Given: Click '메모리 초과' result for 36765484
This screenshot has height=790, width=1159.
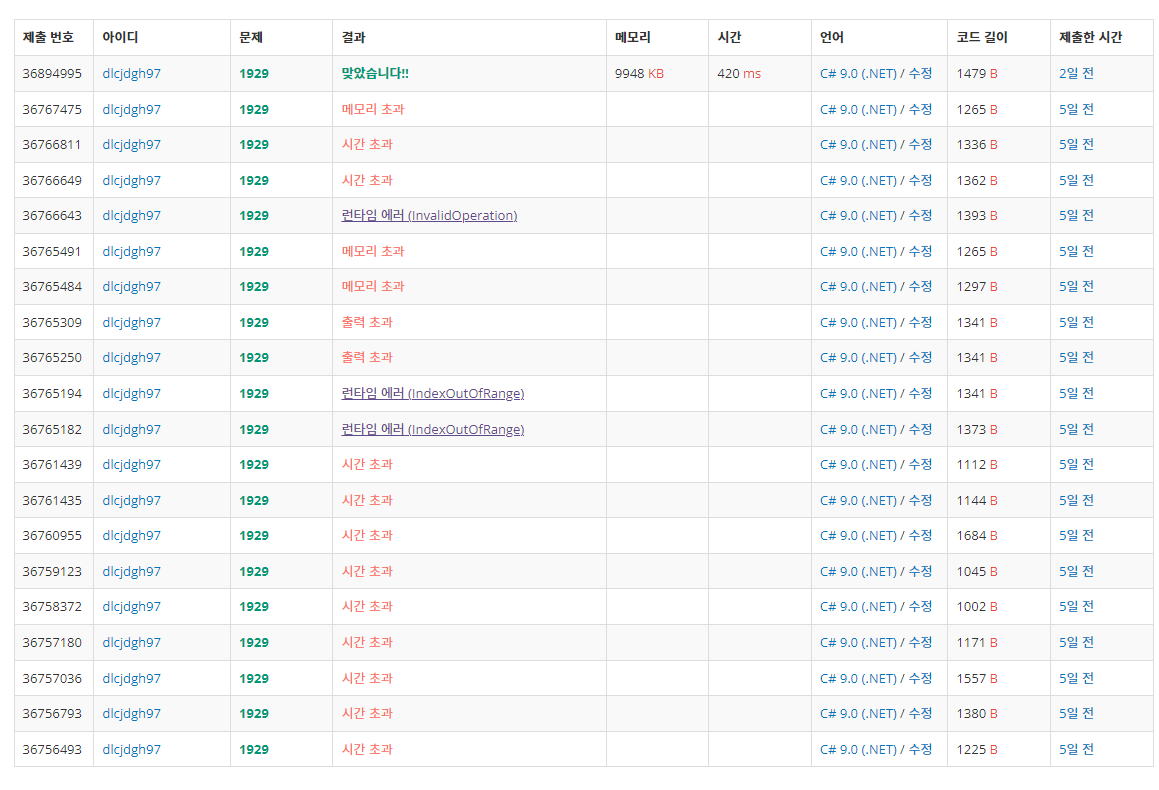Looking at the screenshot, I should click(373, 286).
